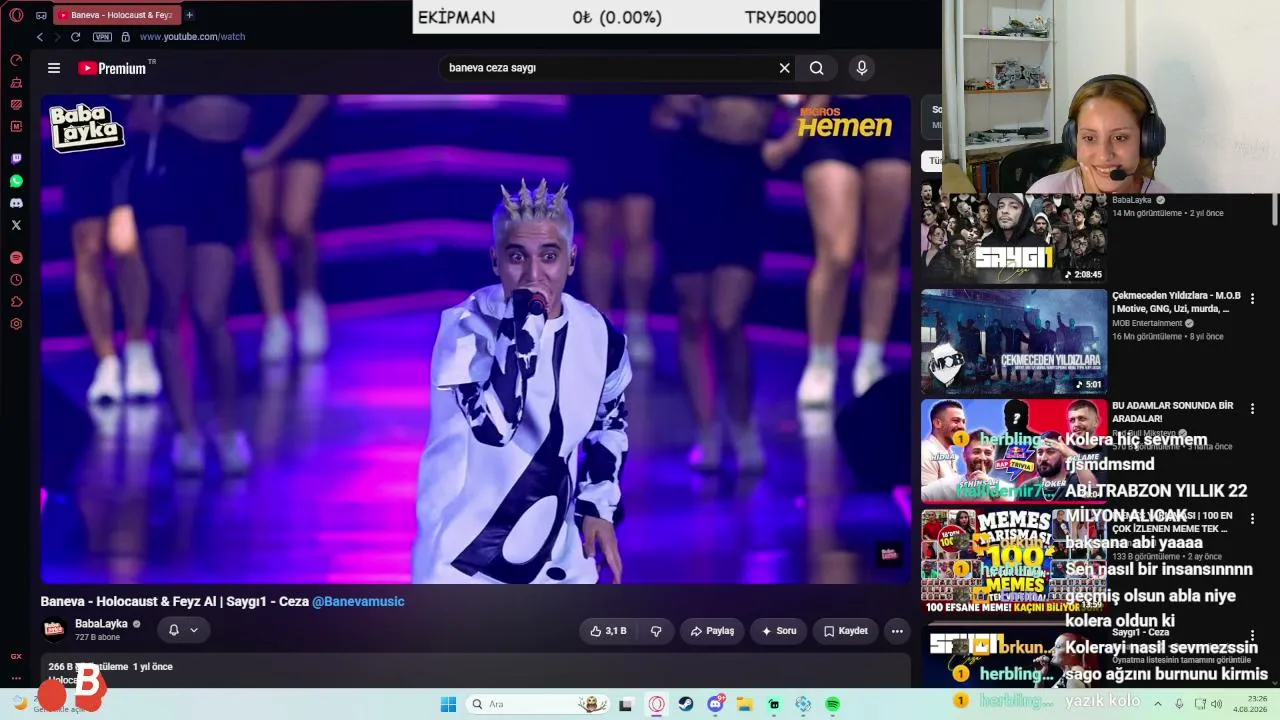Image resolution: width=1280 pixels, height=720 pixels.
Task: Save the video with Kaydet
Action: 846,631
